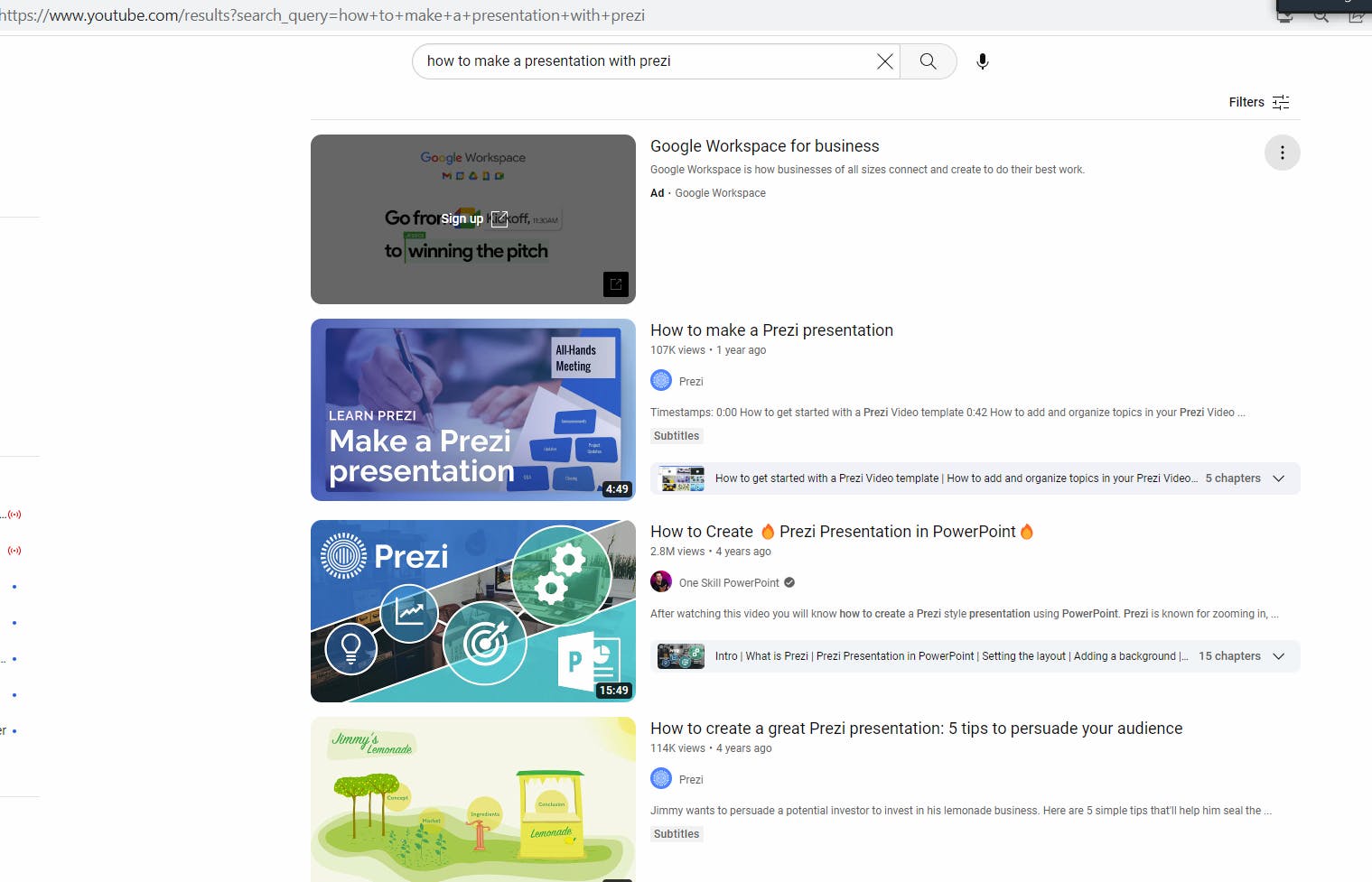The image size is (1372, 882).
Task: Clear the search query with the X icon
Action: pos(884,61)
